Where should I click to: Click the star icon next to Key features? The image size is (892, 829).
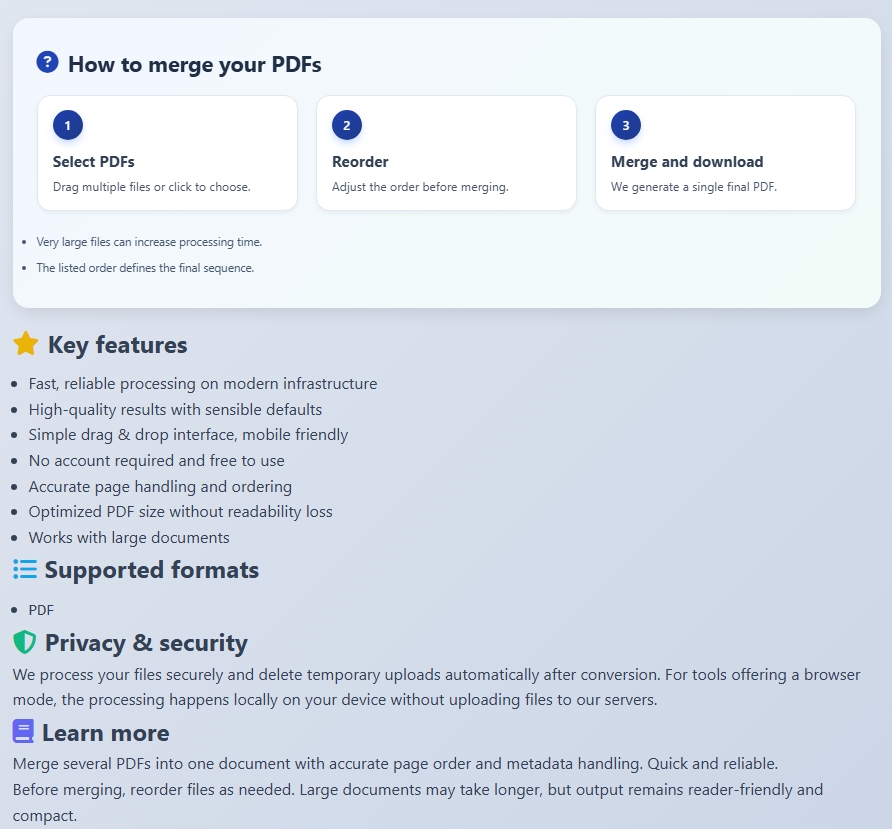(x=26, y=343)
